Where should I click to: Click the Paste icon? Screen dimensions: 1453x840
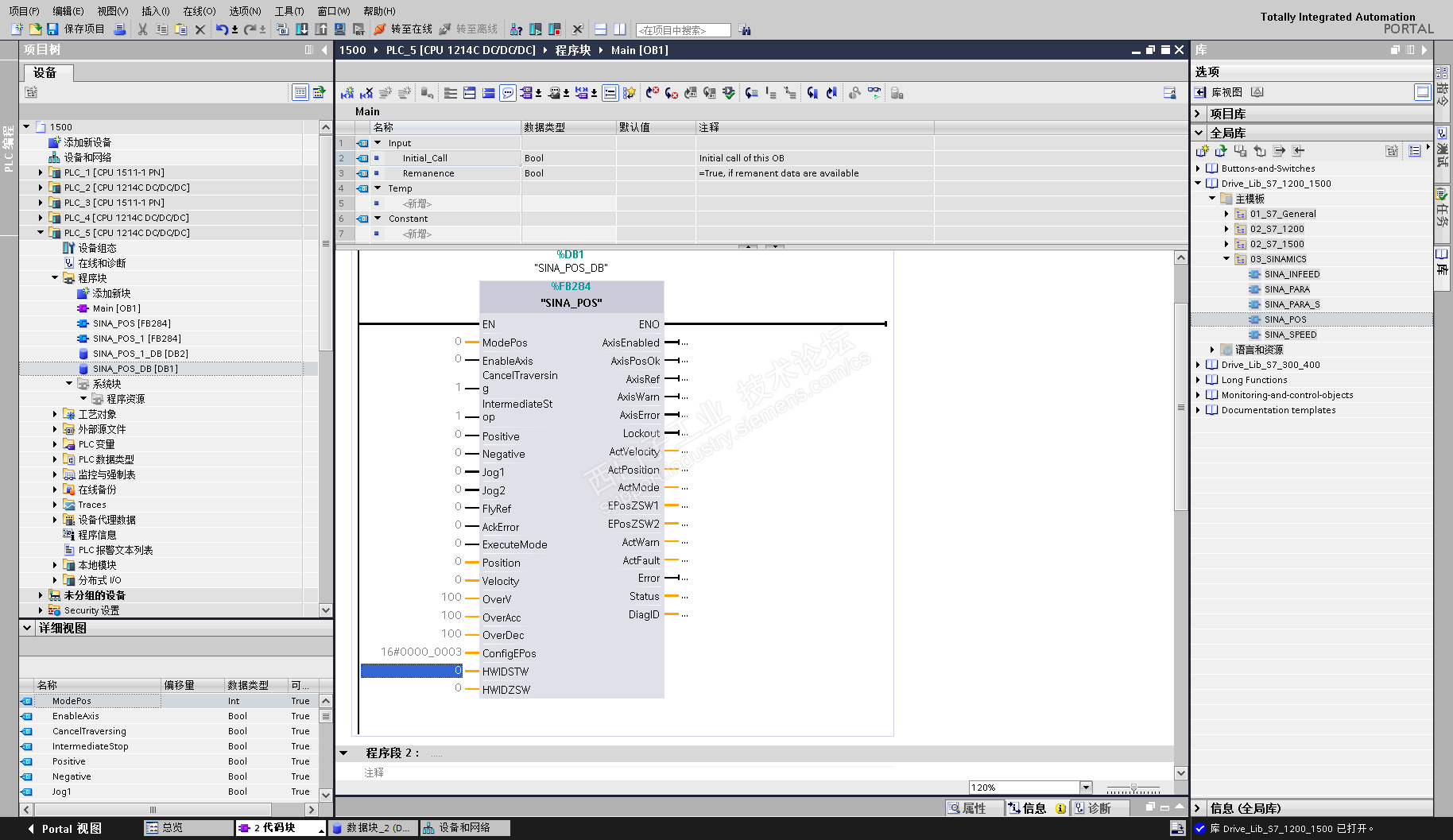181,29
